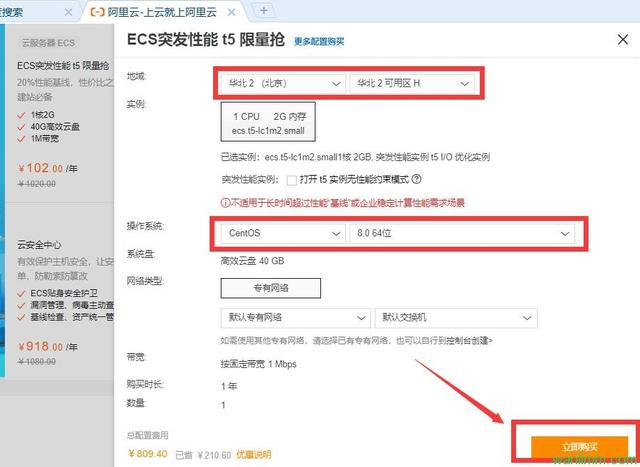Open the 8.0 64位 version dropdown
Viewport: 640px width, 467px height.
coord(462,233)
